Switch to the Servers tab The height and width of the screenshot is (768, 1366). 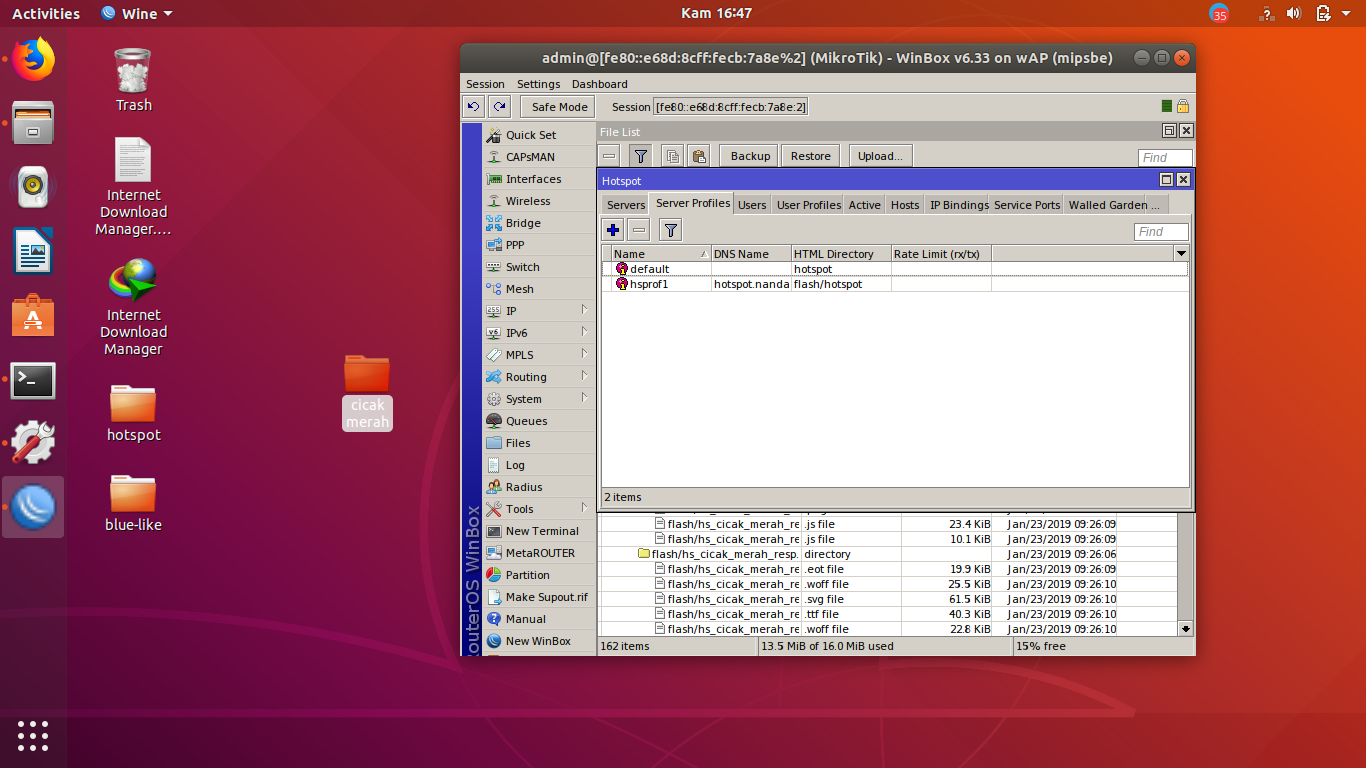626,204
